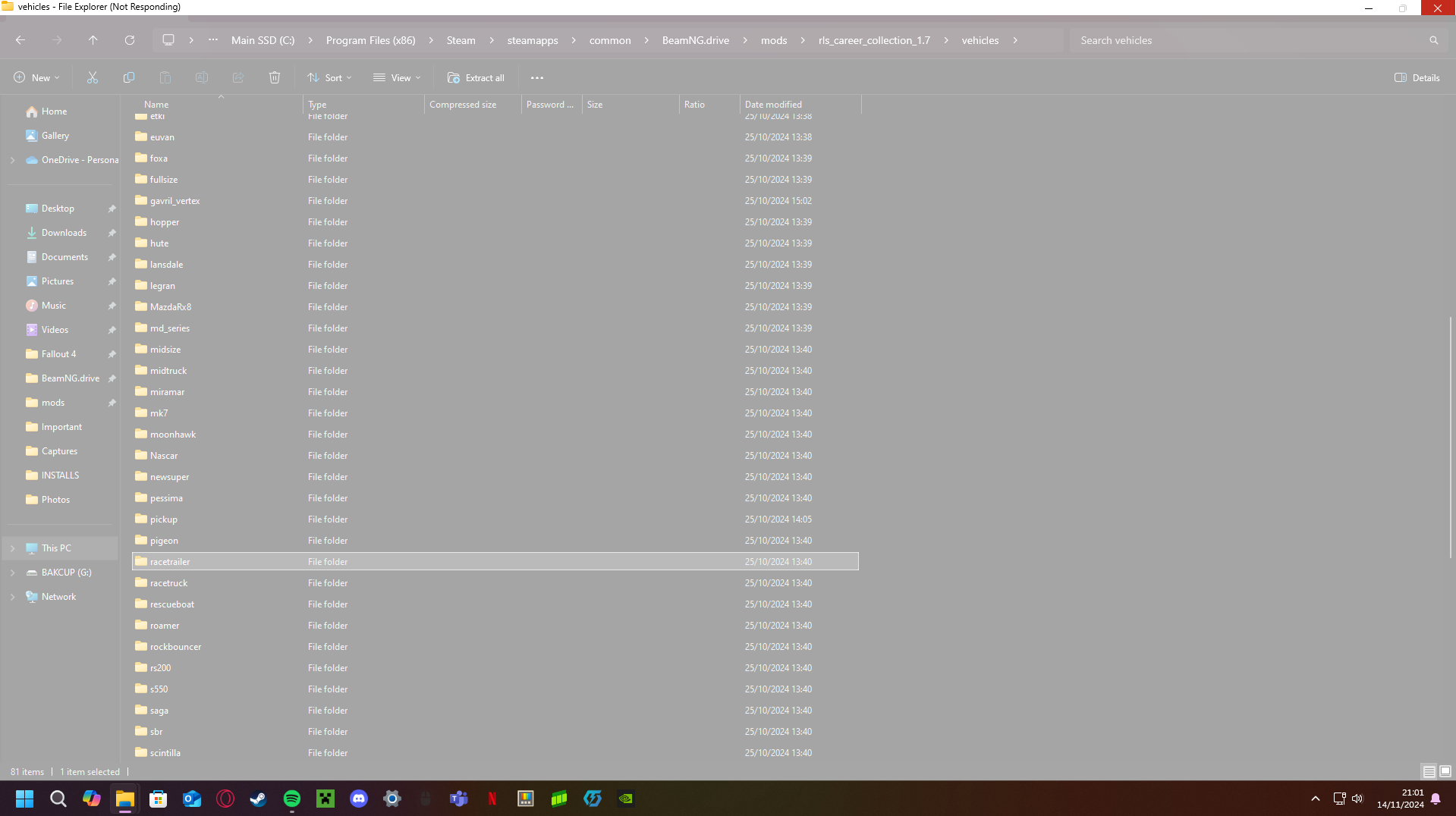
Task: Expand BAKCUP (G:) drive node
Action: (x=12, y=573)
